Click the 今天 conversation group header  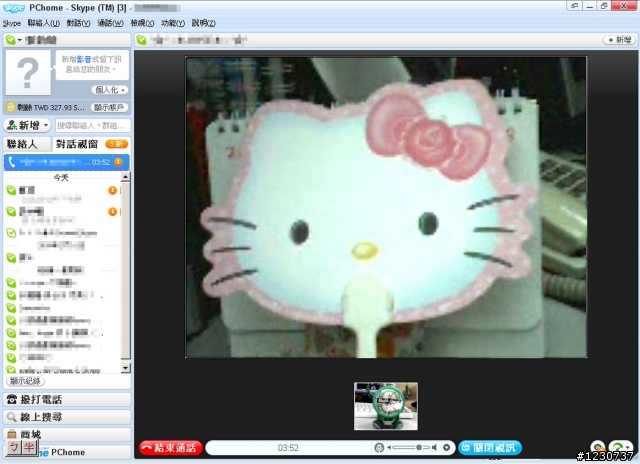tap(61, 177)
